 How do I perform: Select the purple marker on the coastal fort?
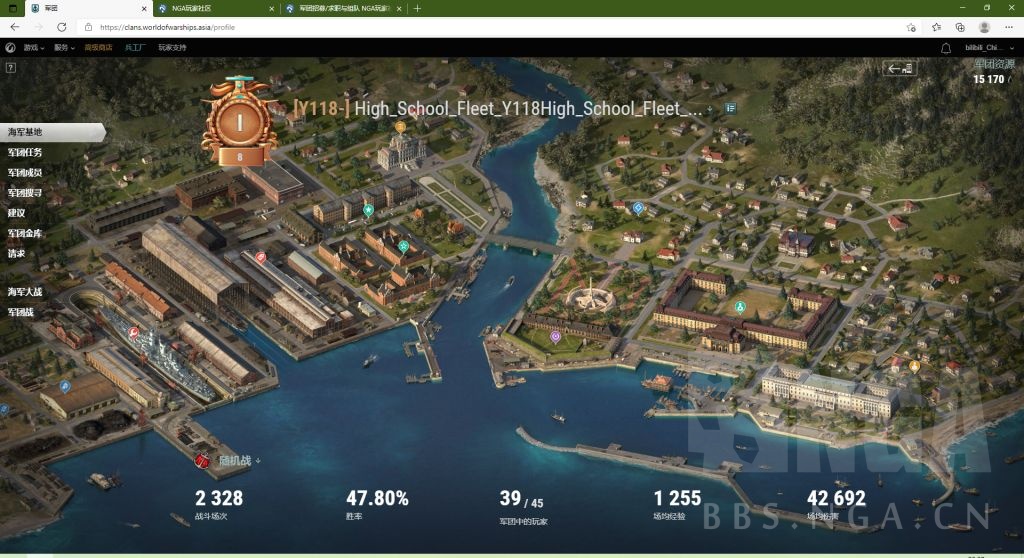(x=556, y=337)
